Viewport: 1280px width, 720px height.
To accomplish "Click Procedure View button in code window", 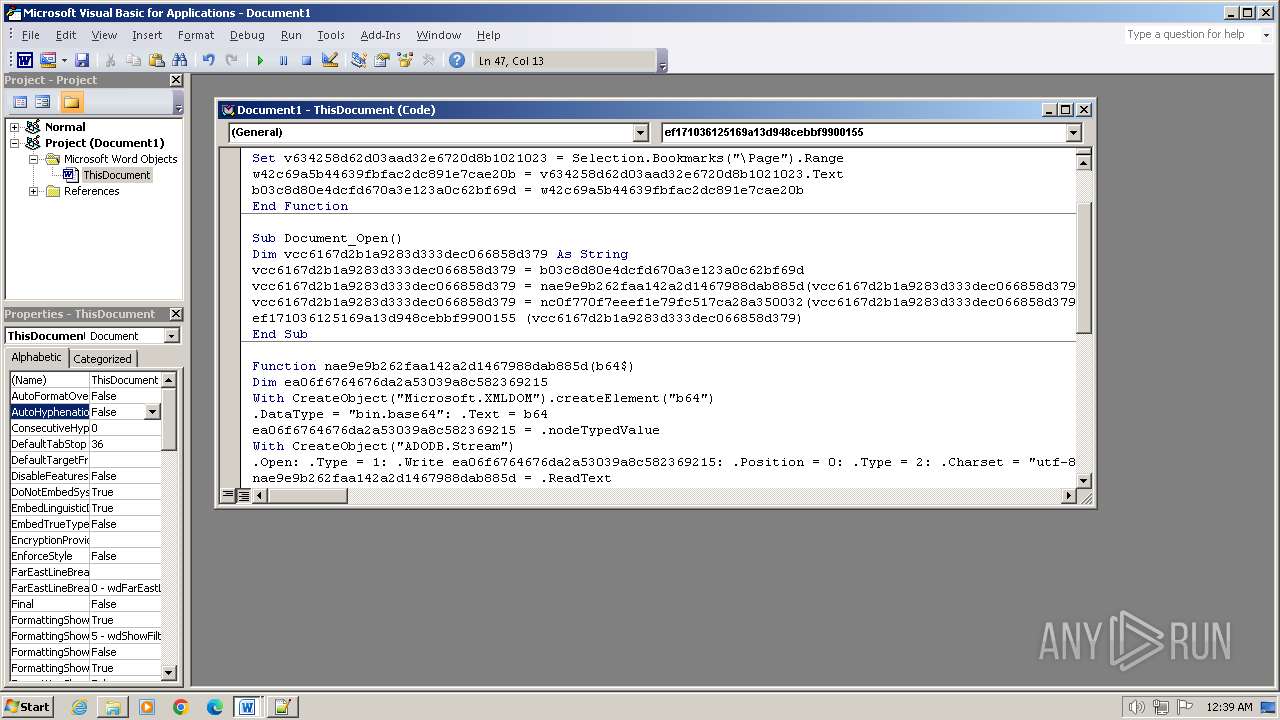I will pos(228,495).
